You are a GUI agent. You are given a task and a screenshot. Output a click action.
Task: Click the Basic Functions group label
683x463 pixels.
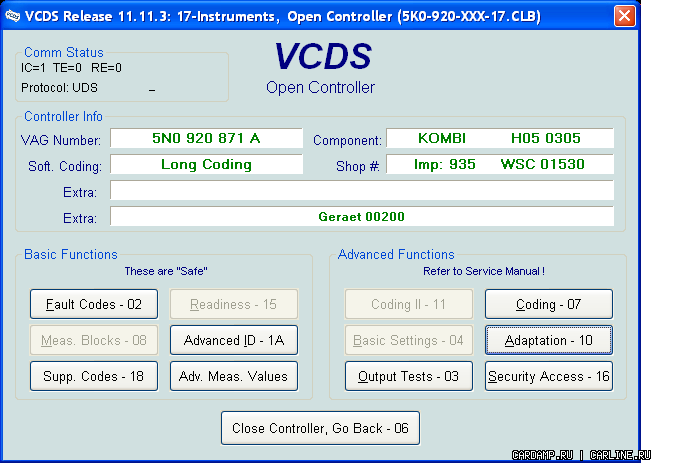click(71, 254)
